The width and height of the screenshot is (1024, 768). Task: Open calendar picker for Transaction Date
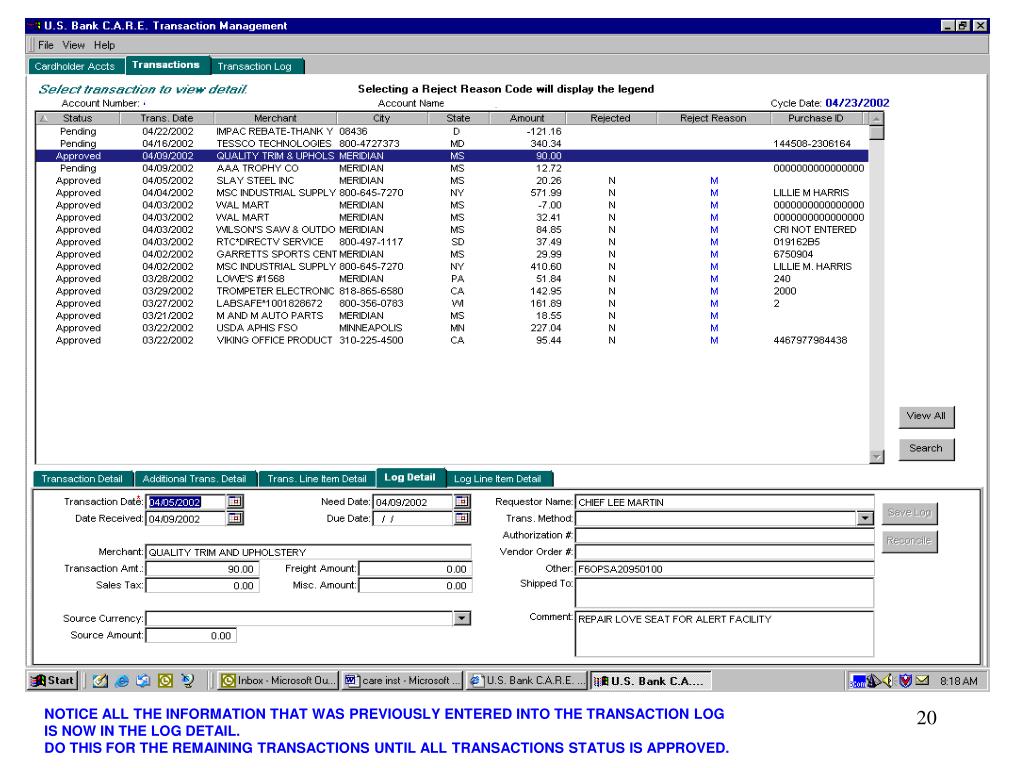click(x=235, y=502)
